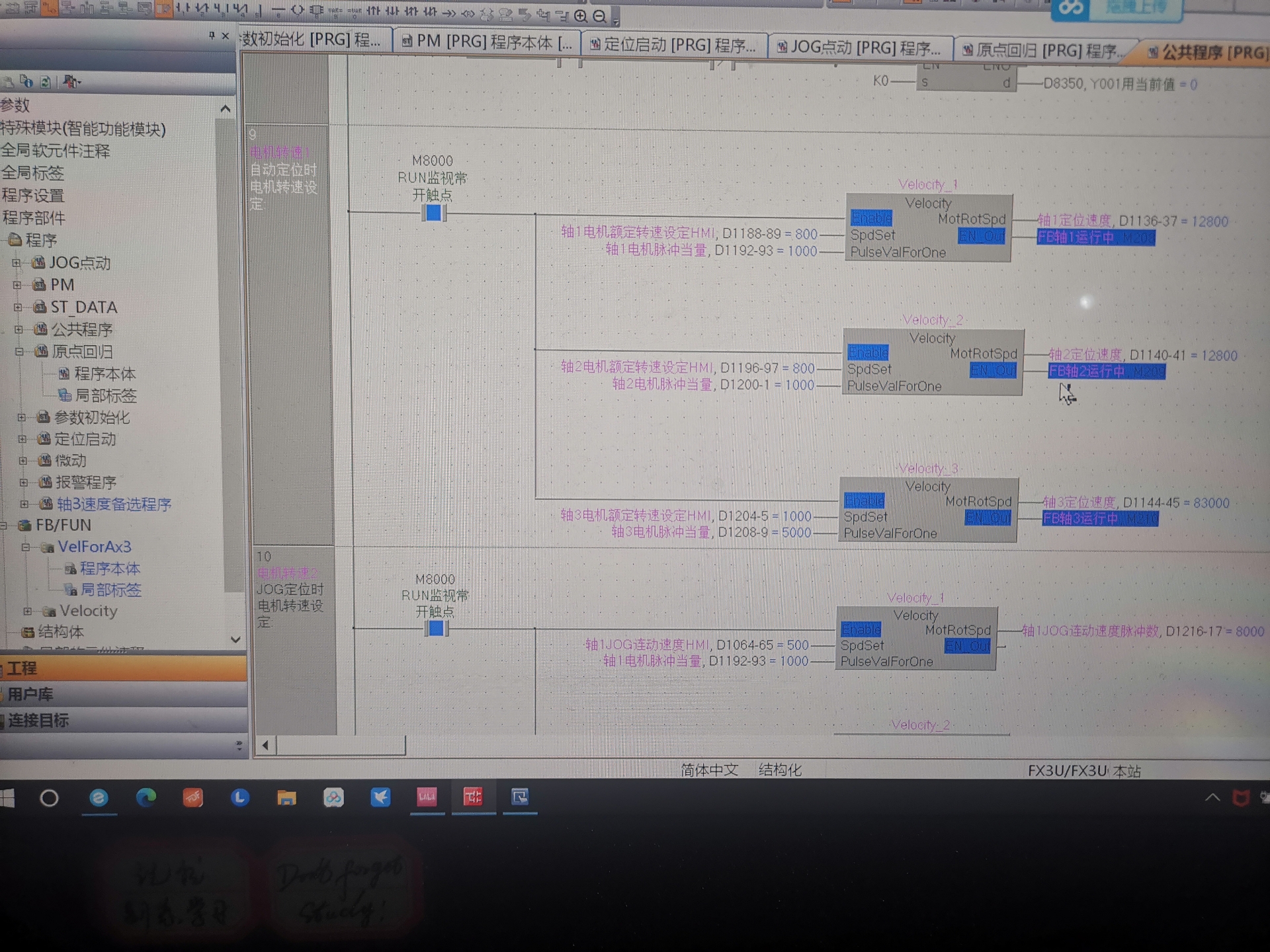The image size is (1270, 952).
Task: Click the horizontal scrollbar left arrow
Action: 265,746
